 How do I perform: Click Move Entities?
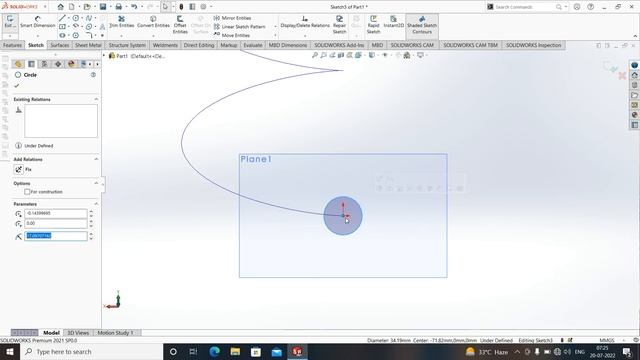[232, 35]
